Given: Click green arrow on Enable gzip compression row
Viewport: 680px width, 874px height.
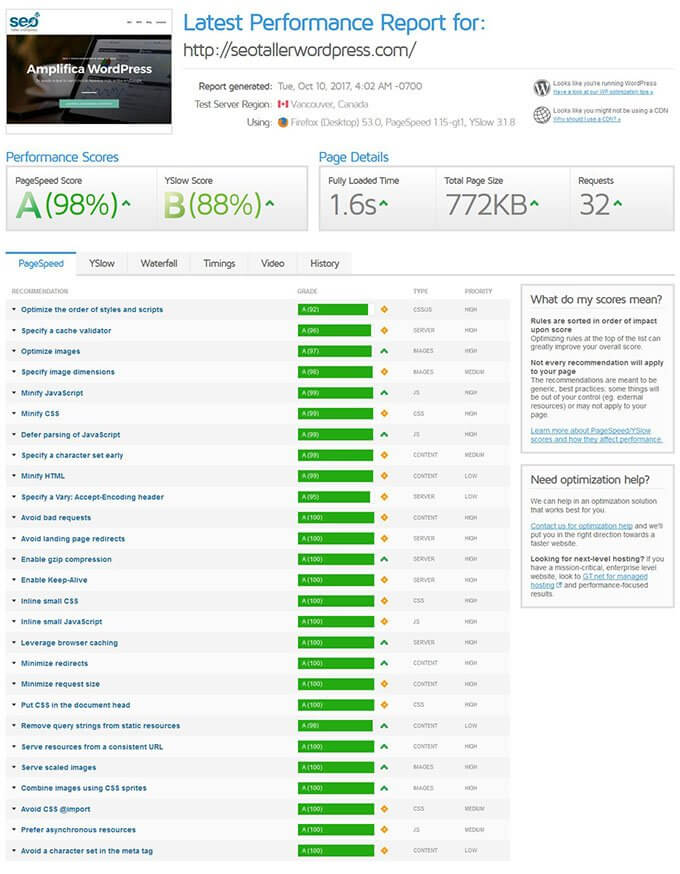Looking at the screenshot, I should pyautogui.click(x=384, y=559).
